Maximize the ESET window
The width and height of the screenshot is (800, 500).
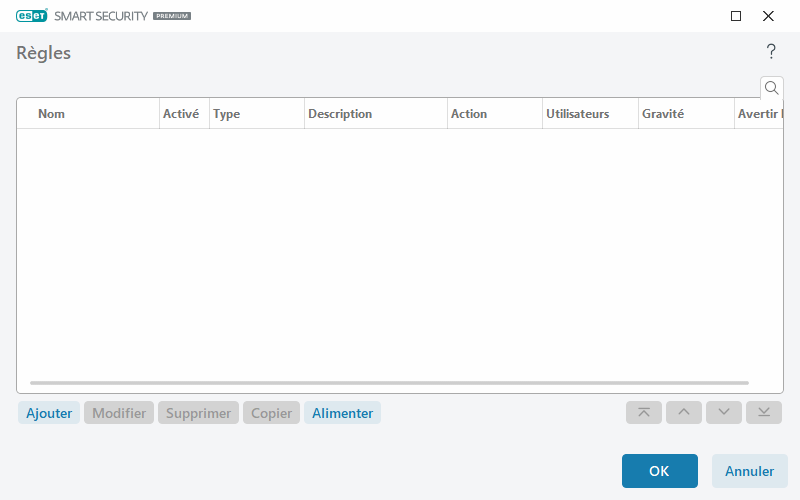point(736,16)
